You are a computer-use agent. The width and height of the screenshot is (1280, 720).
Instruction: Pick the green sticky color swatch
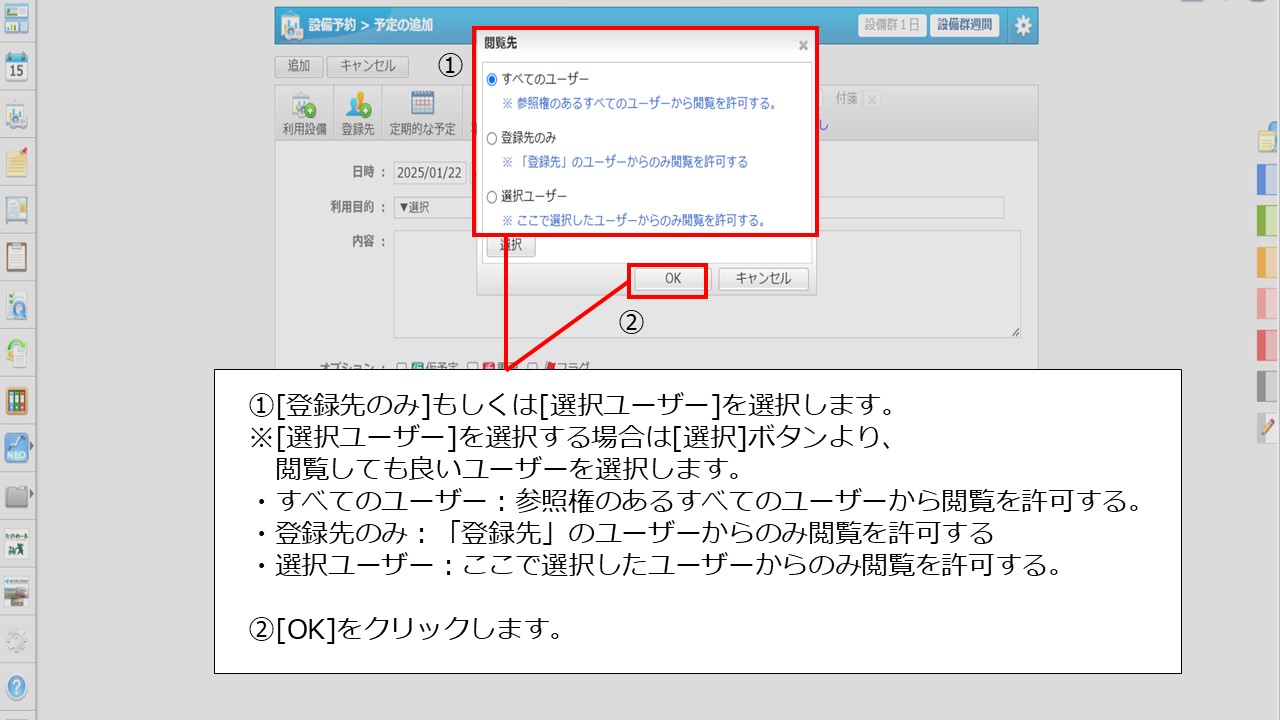pyautogui.click(x=1267, y=219)
